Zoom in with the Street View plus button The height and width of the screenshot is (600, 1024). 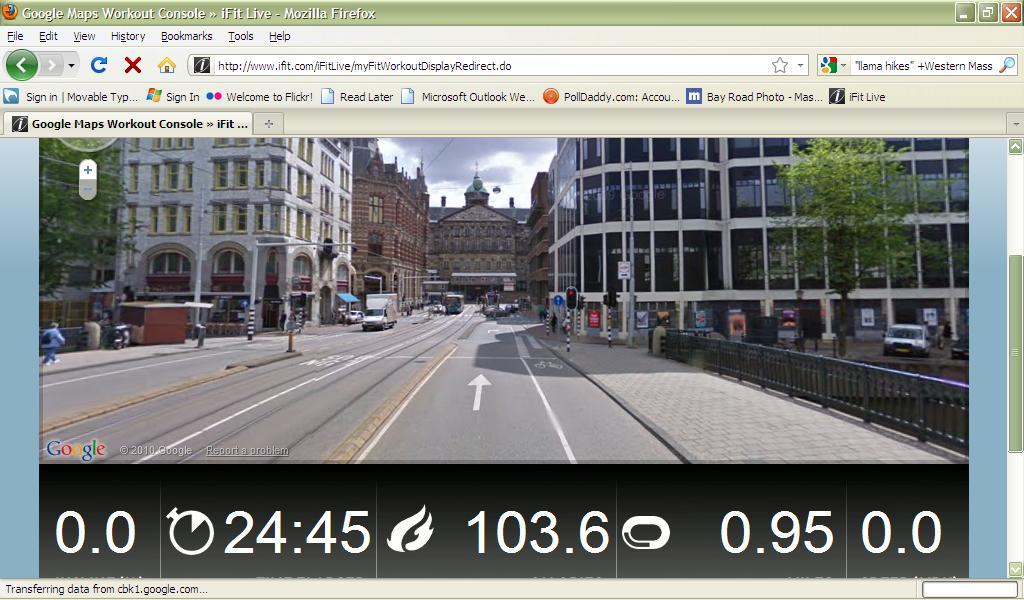click(87, 170)
